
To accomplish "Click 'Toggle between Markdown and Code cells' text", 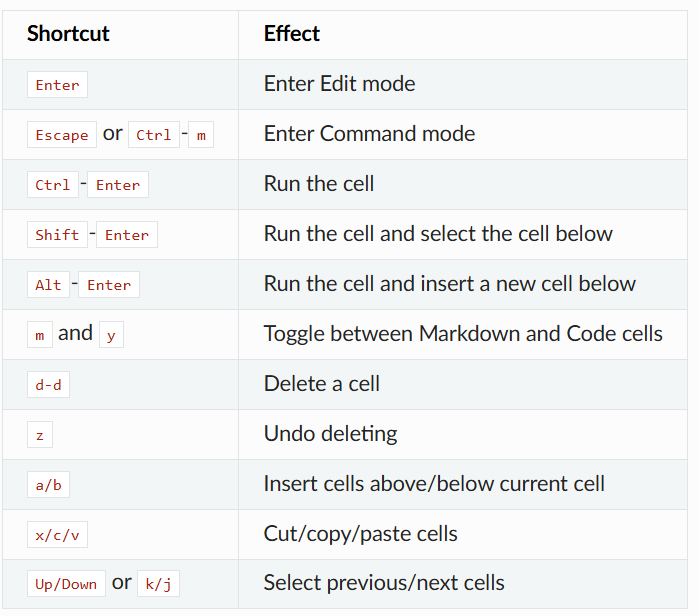I will [463, 334].
